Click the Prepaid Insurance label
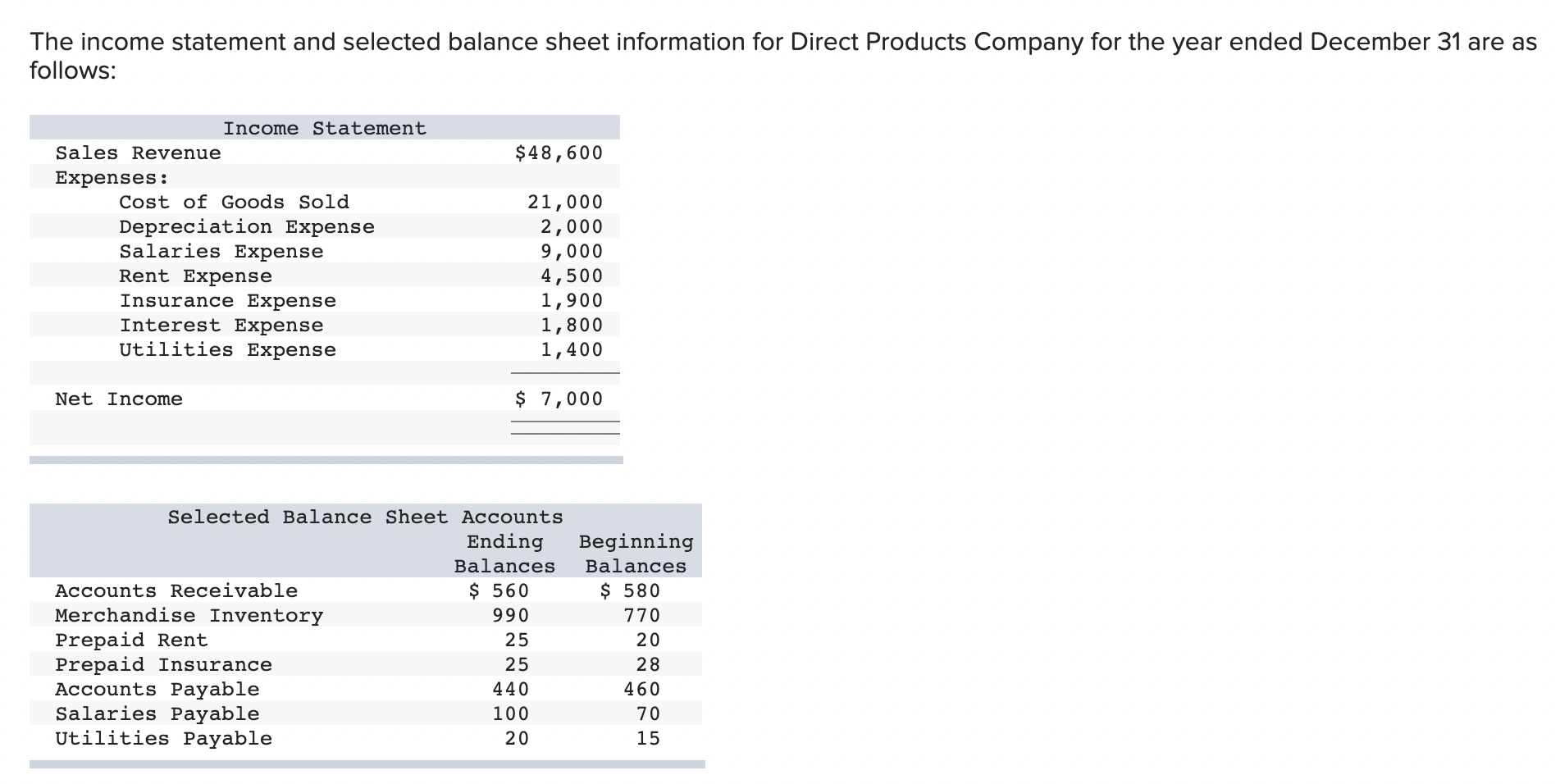 point(162,663)
